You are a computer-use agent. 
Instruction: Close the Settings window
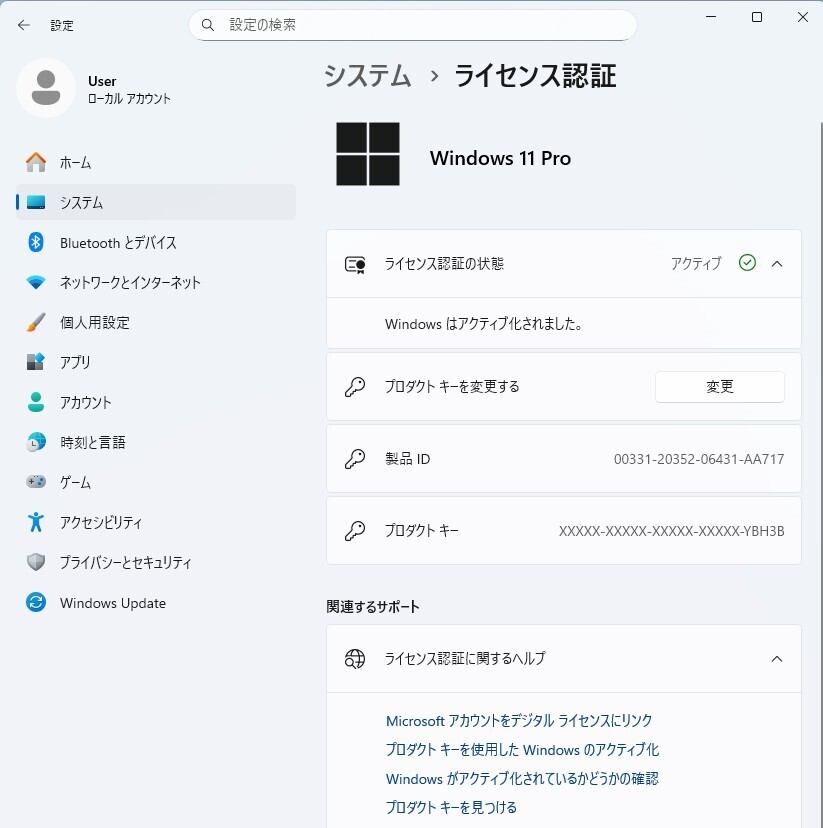[802, 17]
